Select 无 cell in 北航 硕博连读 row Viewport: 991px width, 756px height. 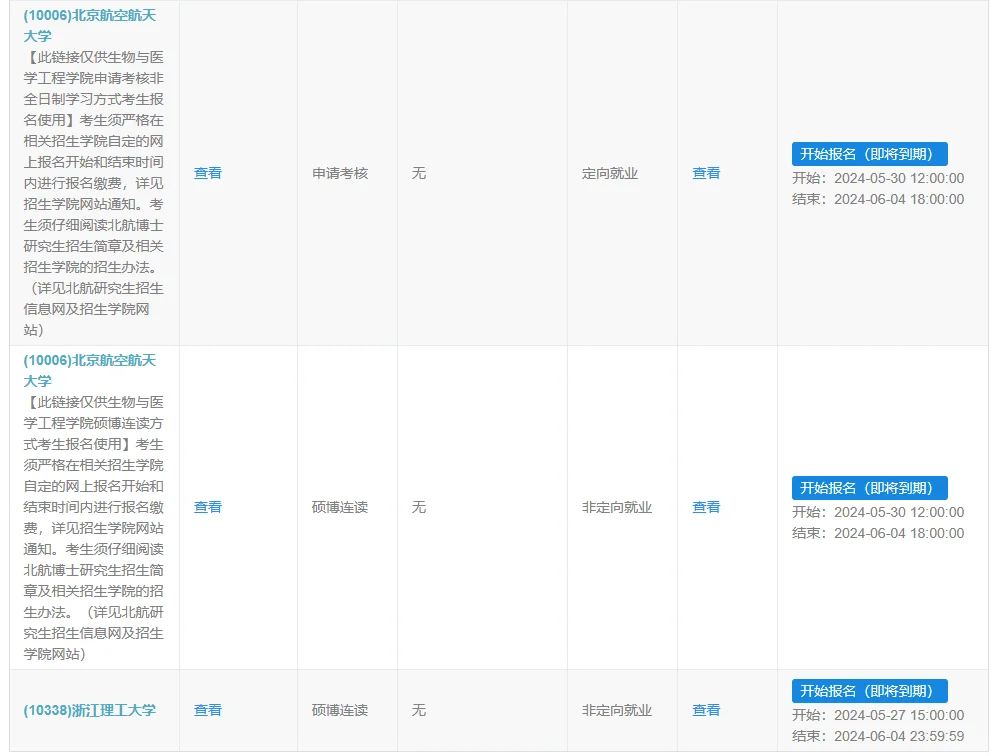coord(419,507)
